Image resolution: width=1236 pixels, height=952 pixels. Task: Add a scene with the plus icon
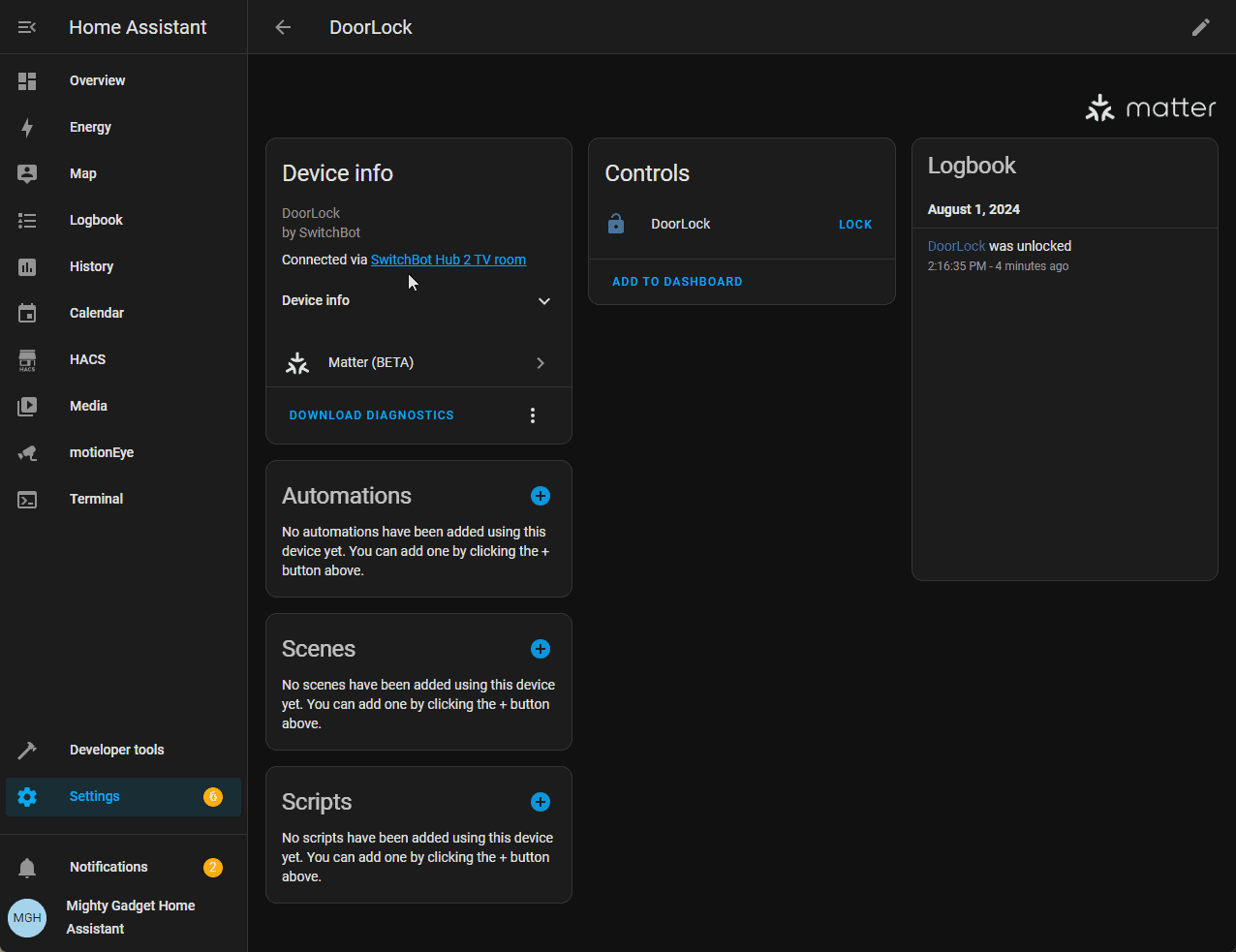point(541,649)
